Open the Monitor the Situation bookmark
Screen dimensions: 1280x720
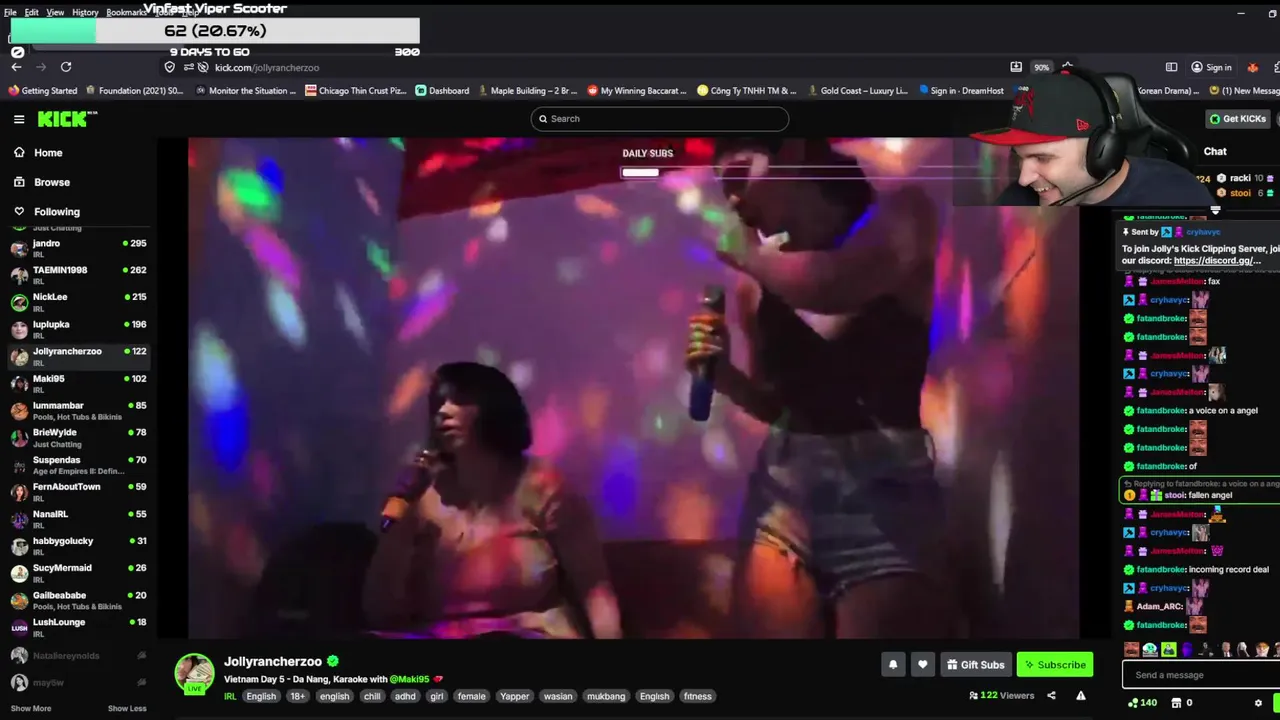click(x=246, y=90)
